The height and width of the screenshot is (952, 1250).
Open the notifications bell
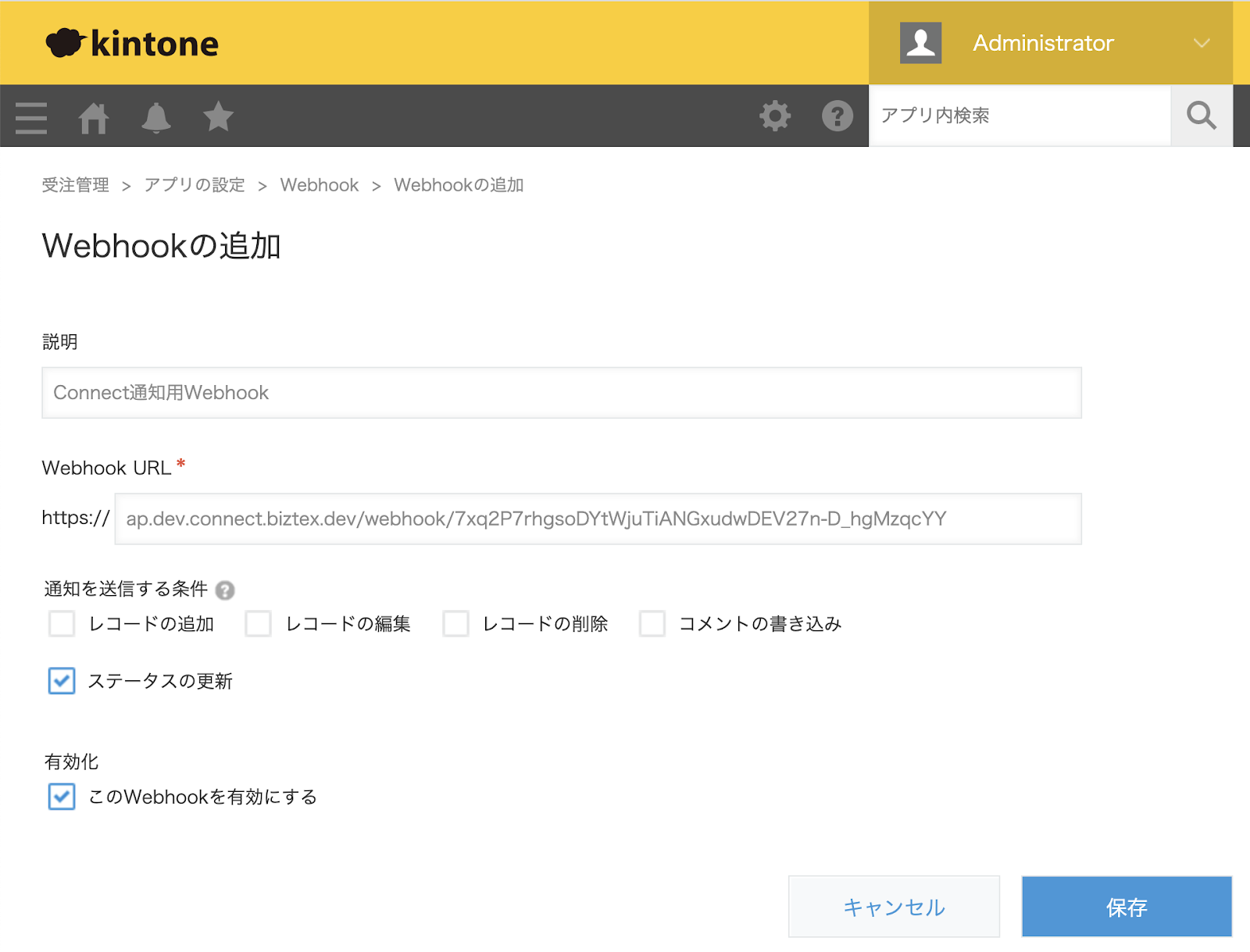156,118
